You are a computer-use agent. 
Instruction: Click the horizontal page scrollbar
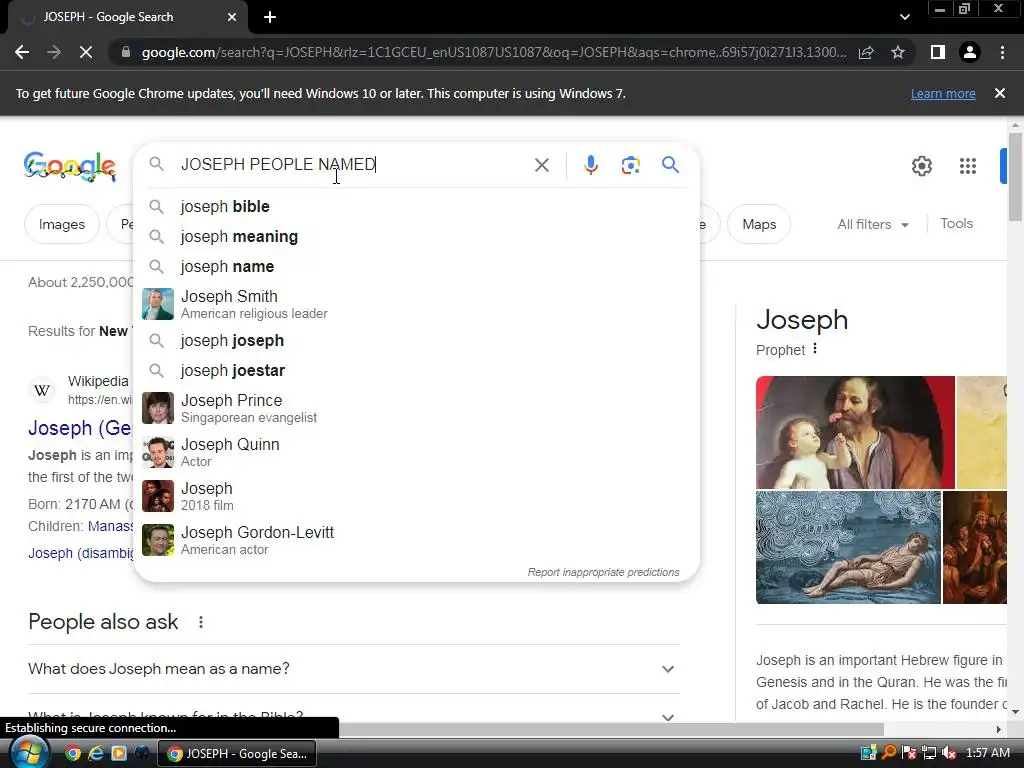[x=611, y=729]
